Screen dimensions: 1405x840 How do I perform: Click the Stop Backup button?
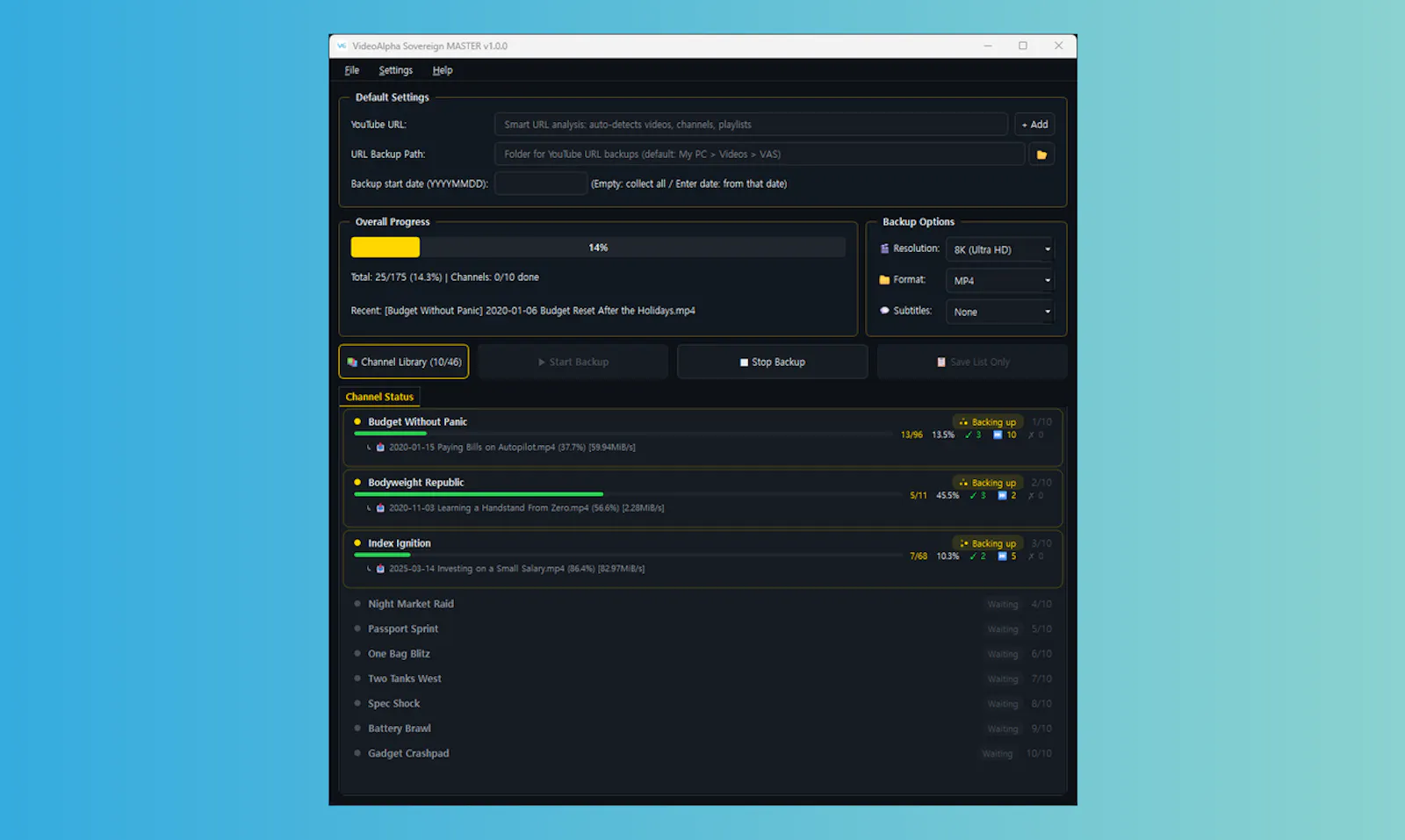pyautogui.click(x=772, y=362)
